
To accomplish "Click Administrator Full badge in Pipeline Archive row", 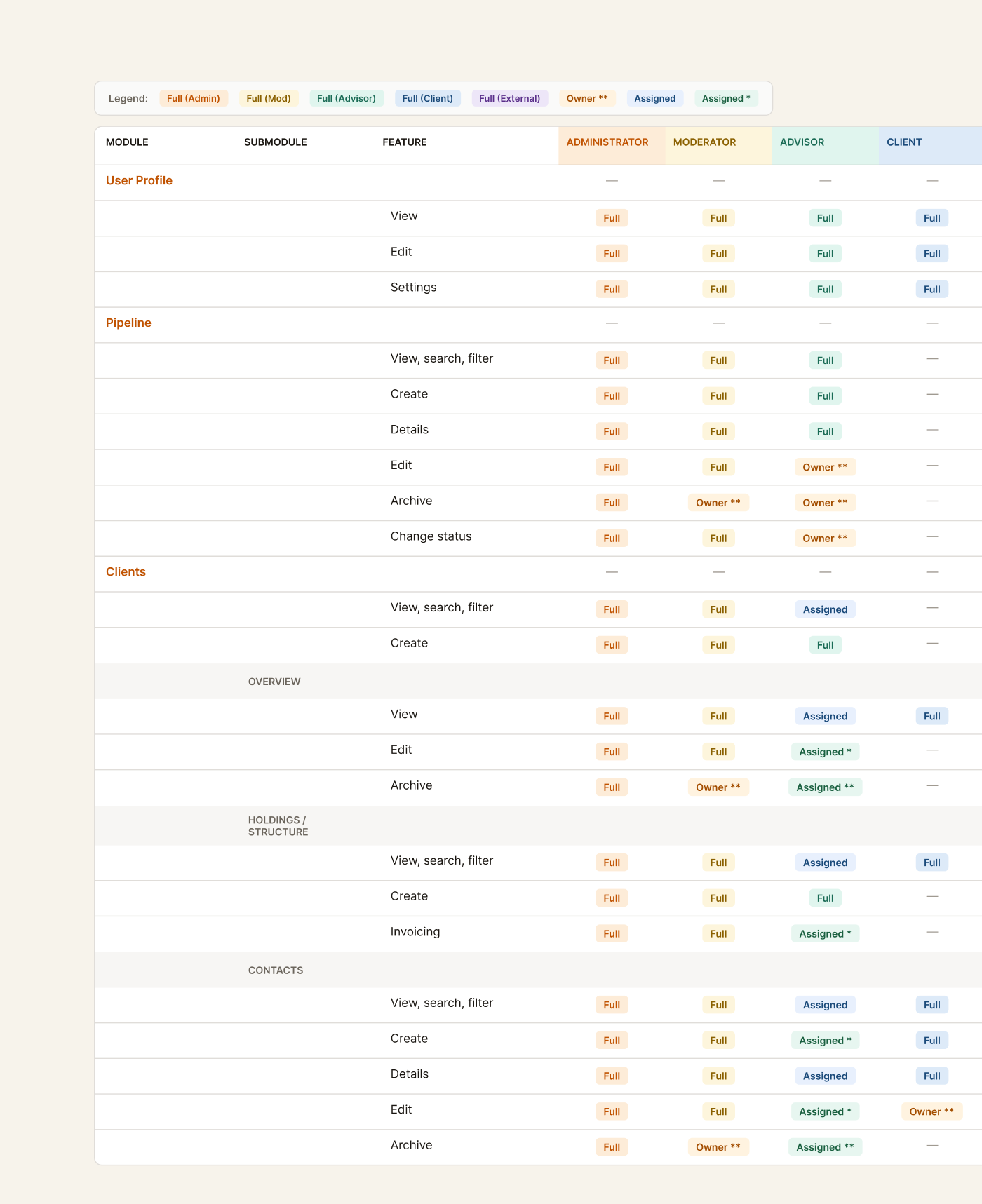I will point(612,503).
